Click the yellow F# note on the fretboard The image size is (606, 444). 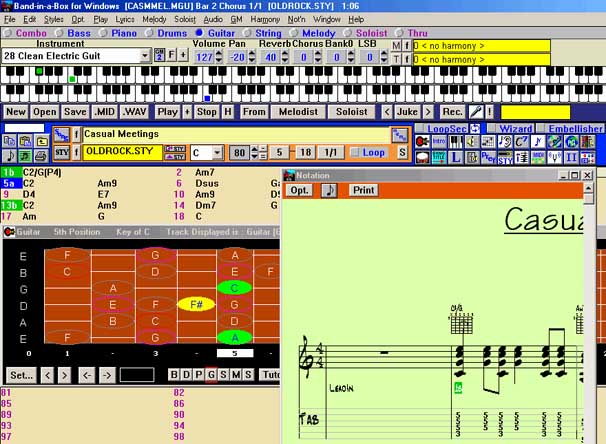[x=196, y=305]
